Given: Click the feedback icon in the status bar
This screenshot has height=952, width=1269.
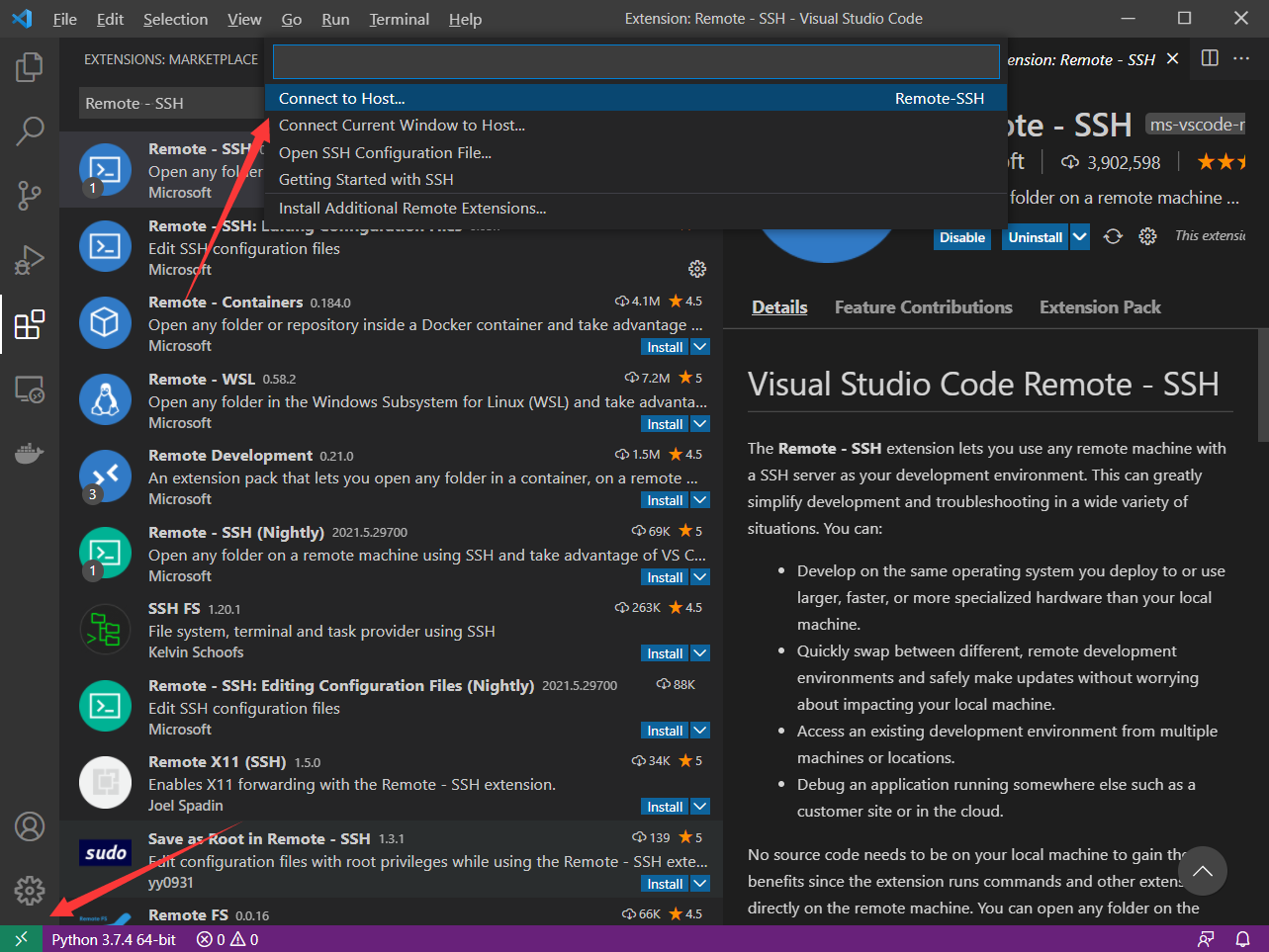Looking at the screenshot, I should point(1206,938).
